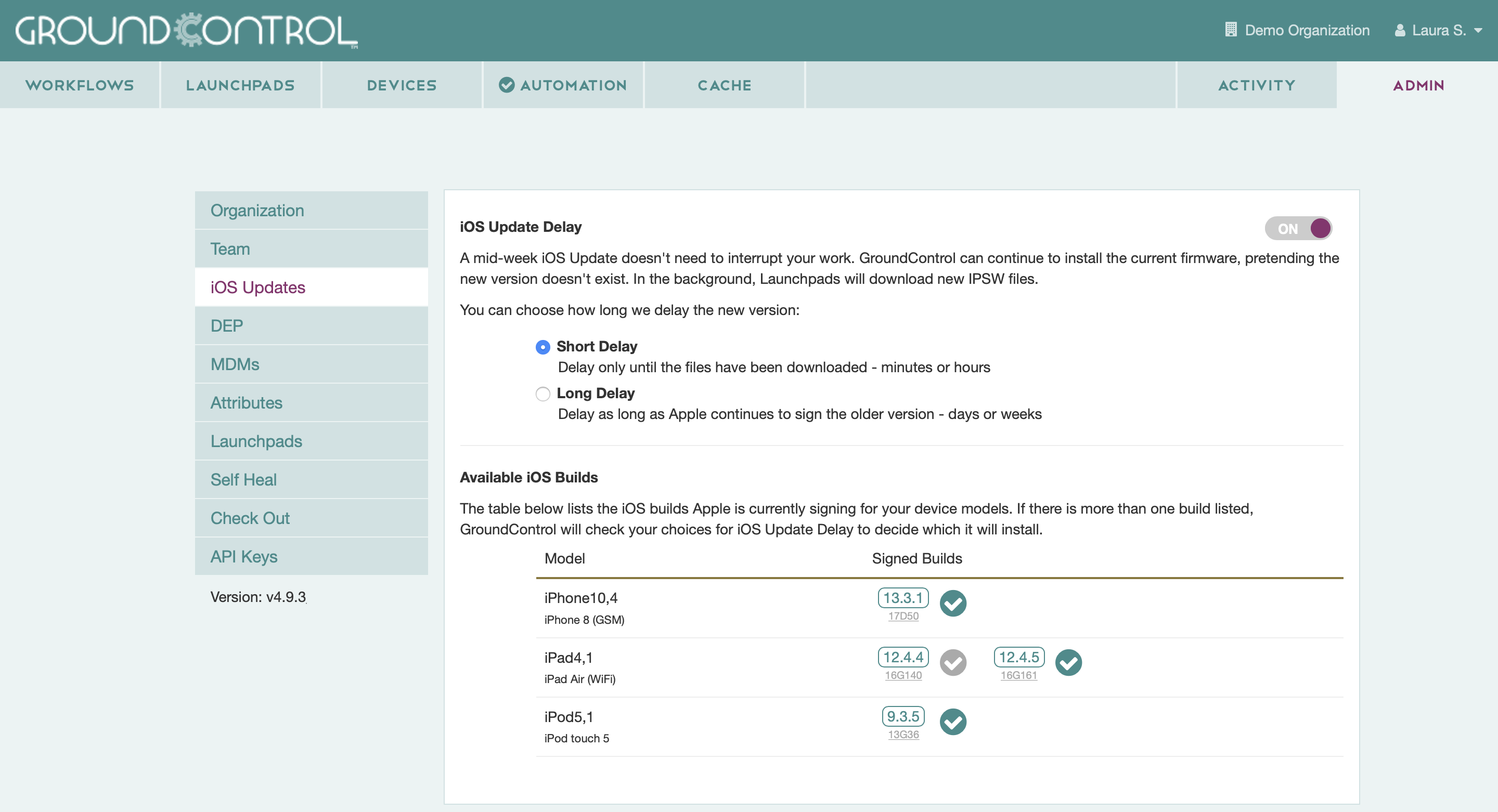Go to the Self Heal section

311,479
